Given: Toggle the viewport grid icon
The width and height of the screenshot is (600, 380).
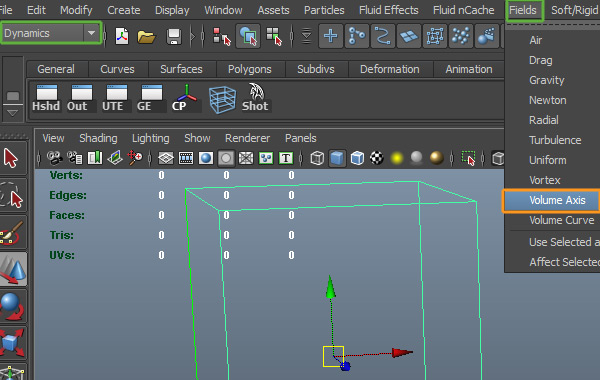Looking at the screenshot, I should pyautogui.click(x=166, y=158).
